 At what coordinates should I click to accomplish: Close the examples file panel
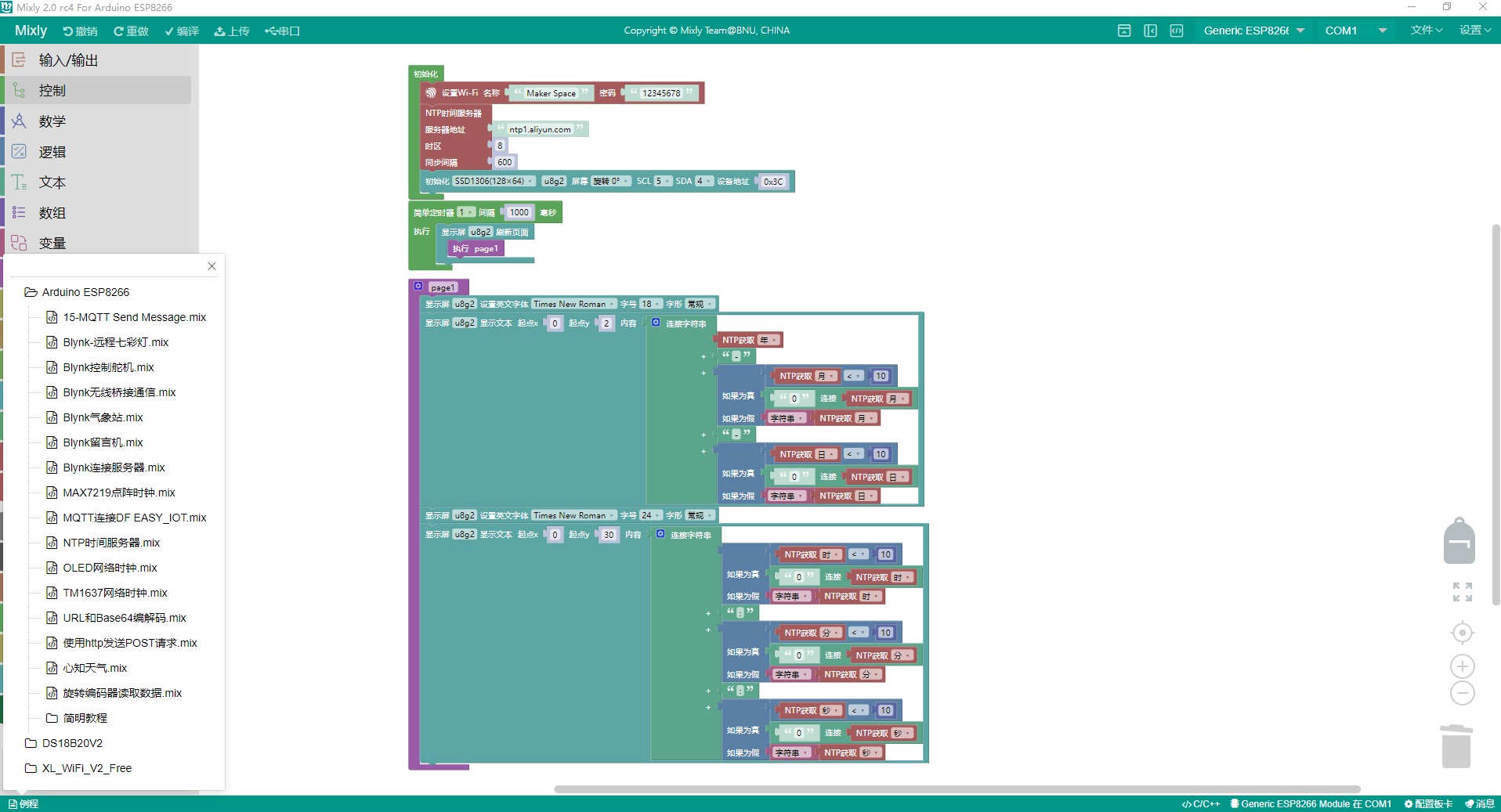pos(212,266)
